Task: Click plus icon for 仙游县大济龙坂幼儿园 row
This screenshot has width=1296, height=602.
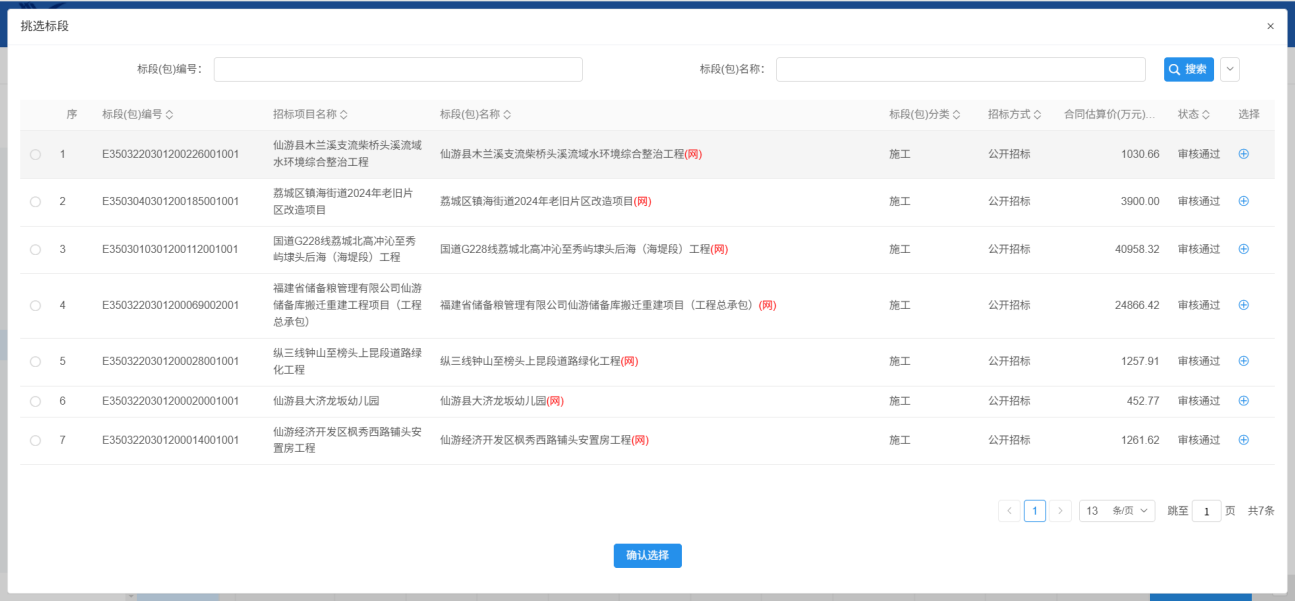Action: pyautogui.click(x=1243, y=401)
